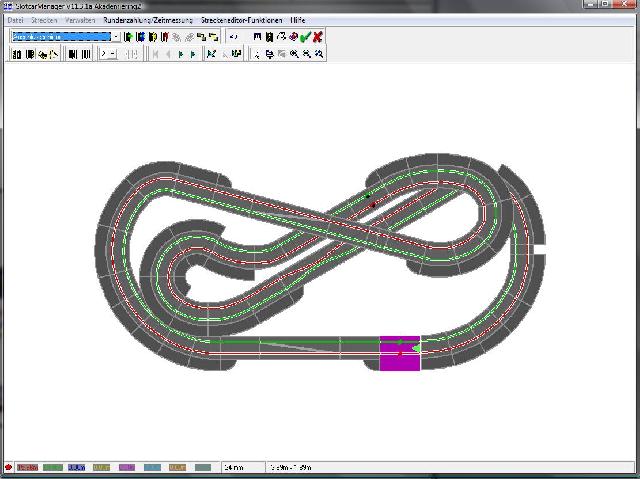Screen dimensions: 640x479
Task: Open the Strecken menu
Action: pyautogui.click(x=44, y=20)
